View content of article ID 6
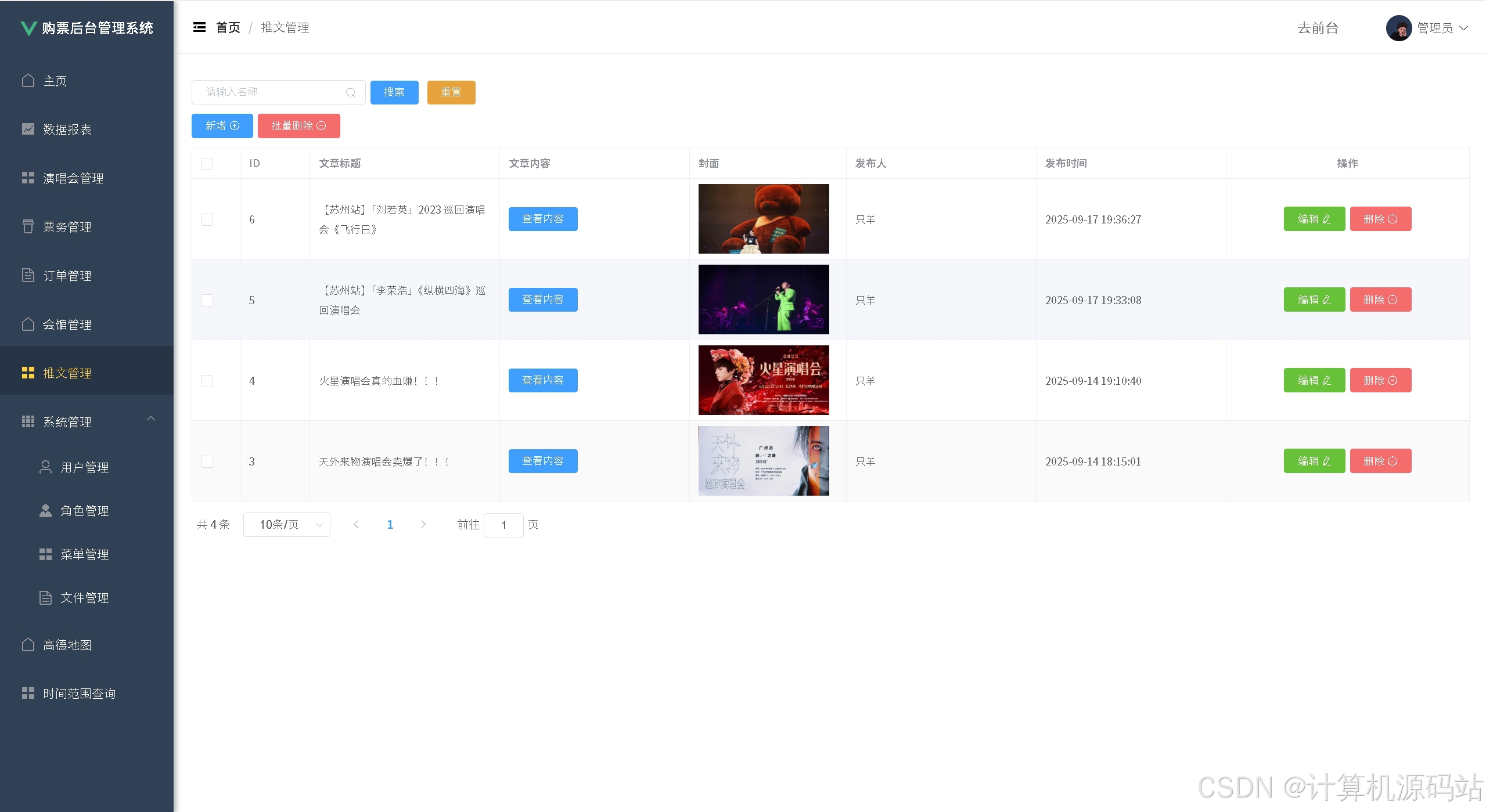The height and width of the screenshot is (812, 1486). point(543,219)
